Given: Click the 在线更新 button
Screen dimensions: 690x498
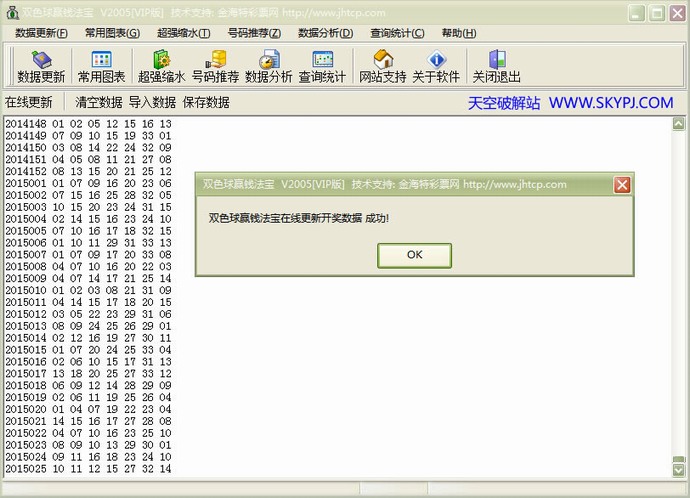Looking at the screenshot, I should pyautogui.click(x=29, y=102).
